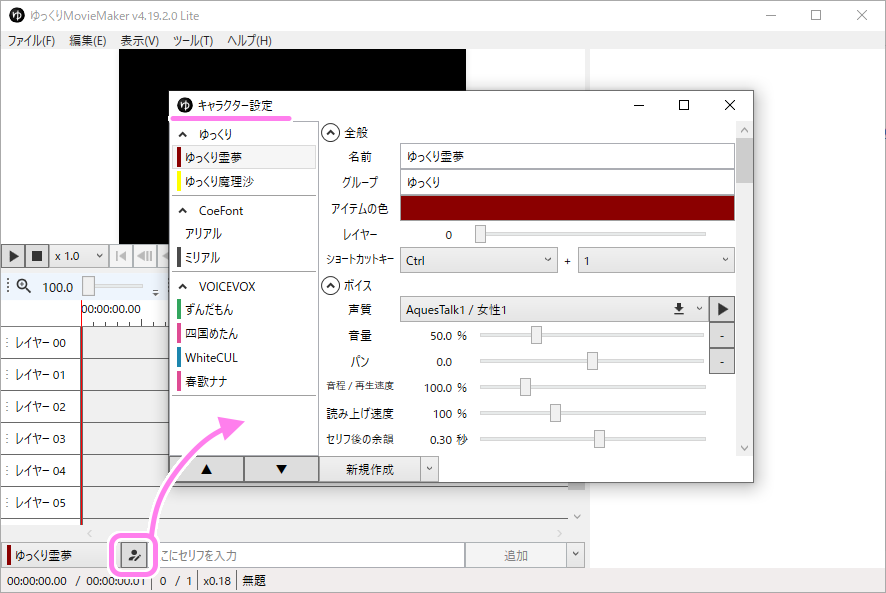Select WhiteCUL character
This screenshot has height=593, width=886.
click(x=244, y=357)
